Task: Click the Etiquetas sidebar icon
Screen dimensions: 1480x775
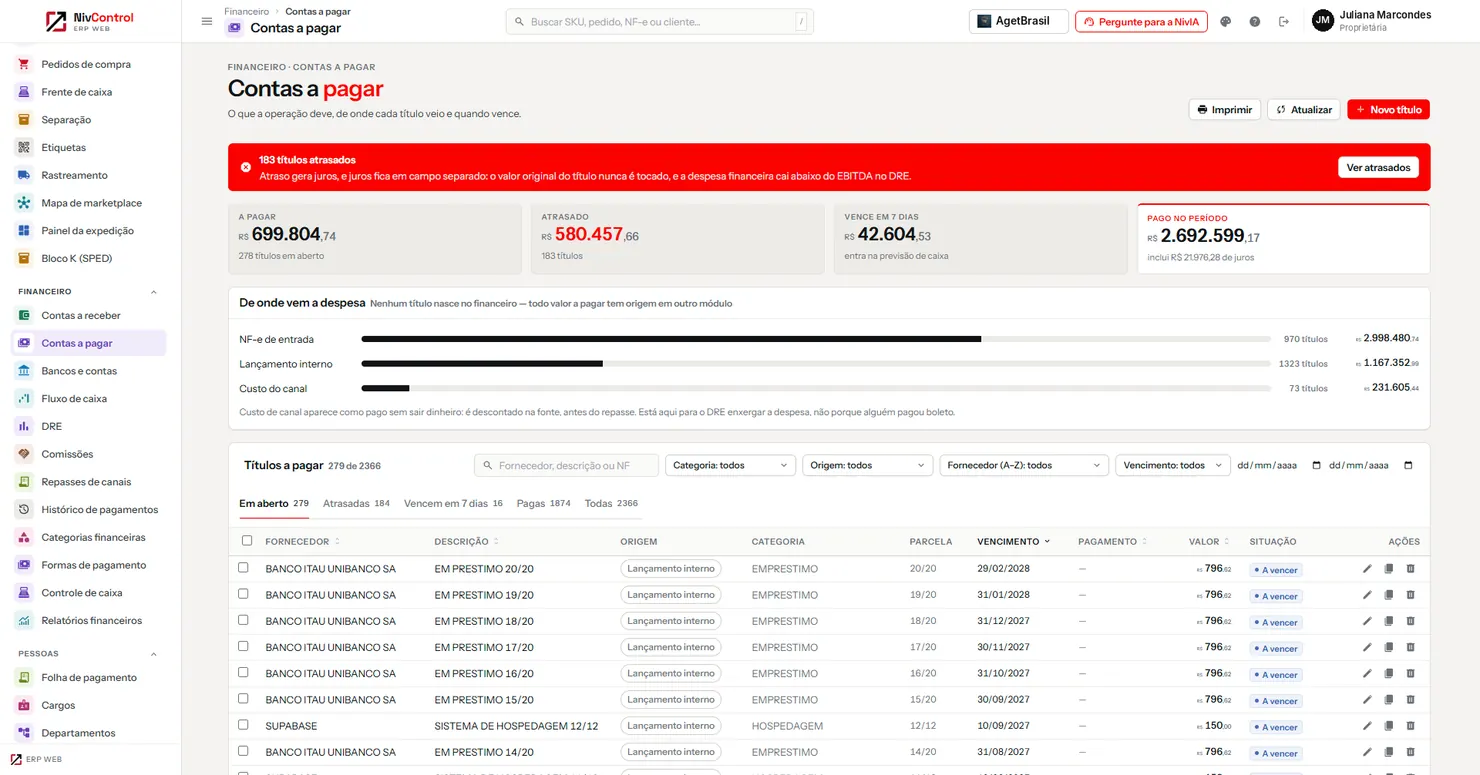Action: [24, 147]
